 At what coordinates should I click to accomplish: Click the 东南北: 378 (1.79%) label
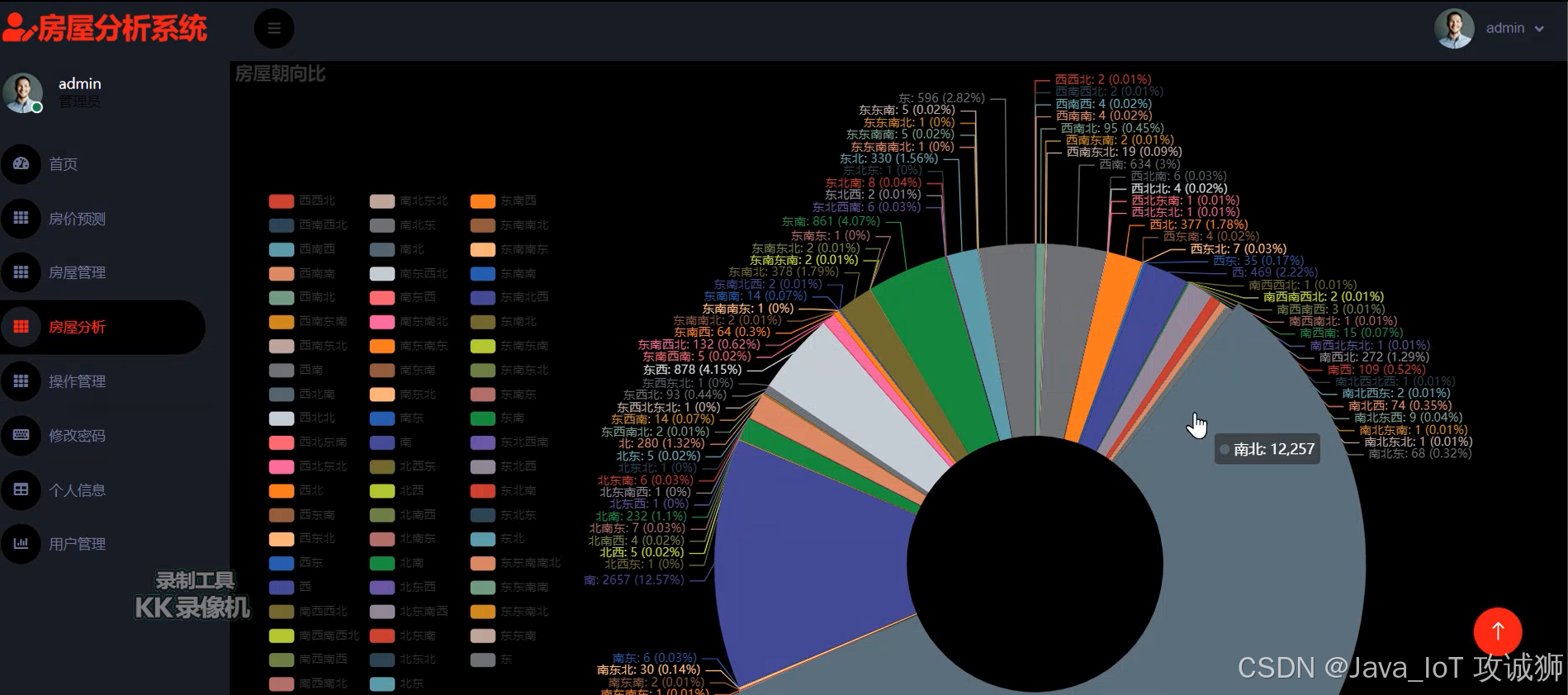coord(784,272)
